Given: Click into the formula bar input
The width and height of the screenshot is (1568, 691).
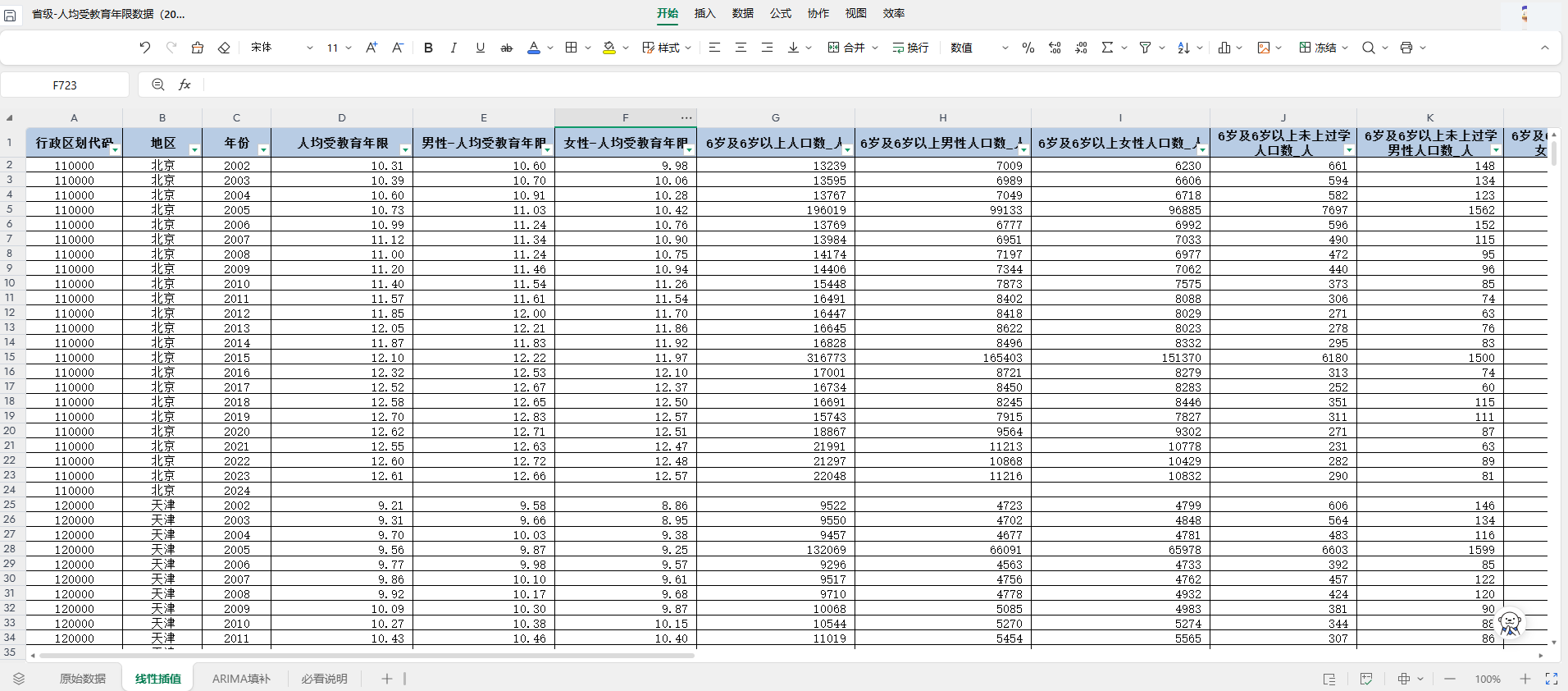Looking at the screenshot, I should pos(880,85).
